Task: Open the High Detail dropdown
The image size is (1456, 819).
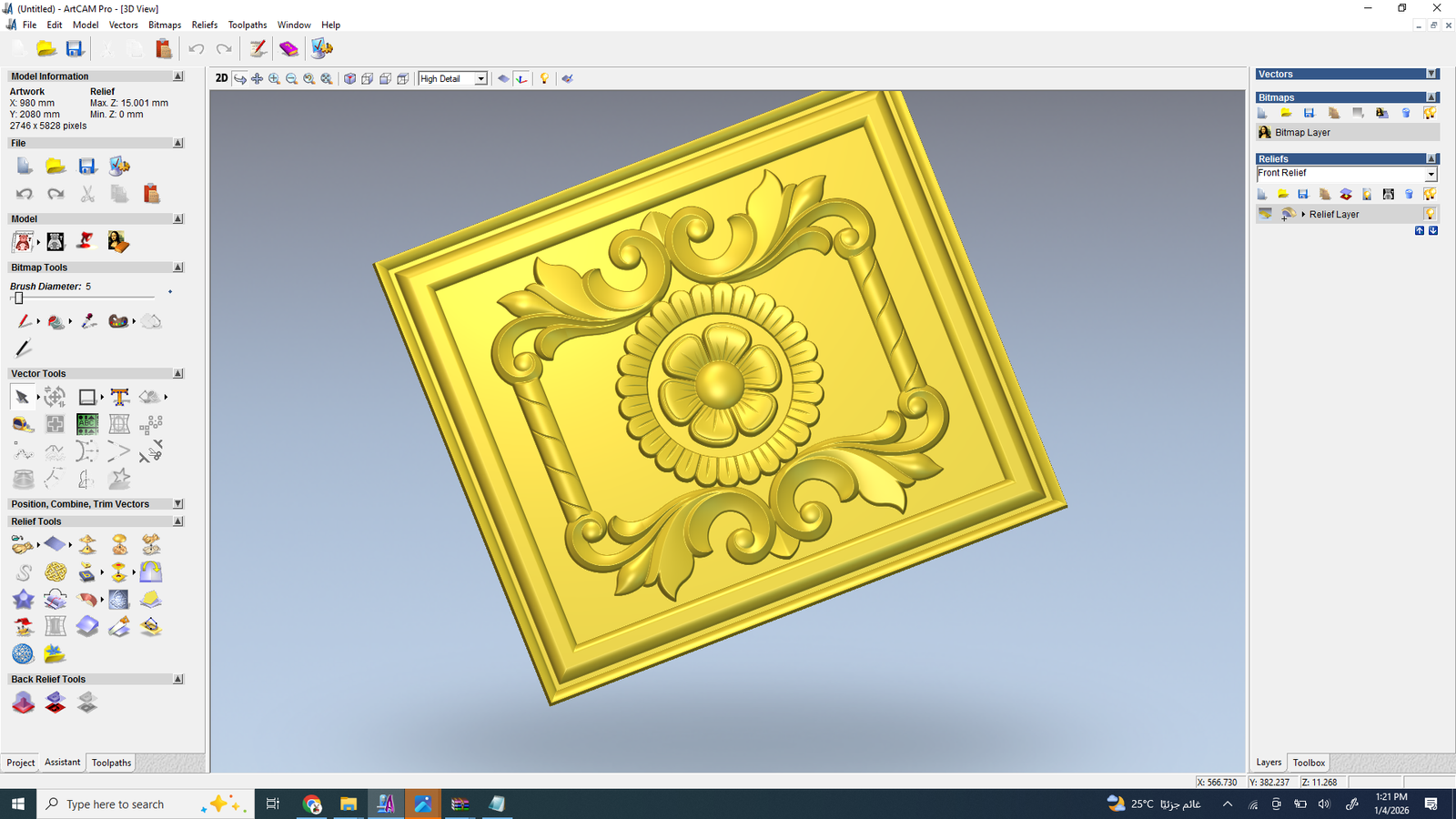Action: pyautogui.click(x=480, y=79)
